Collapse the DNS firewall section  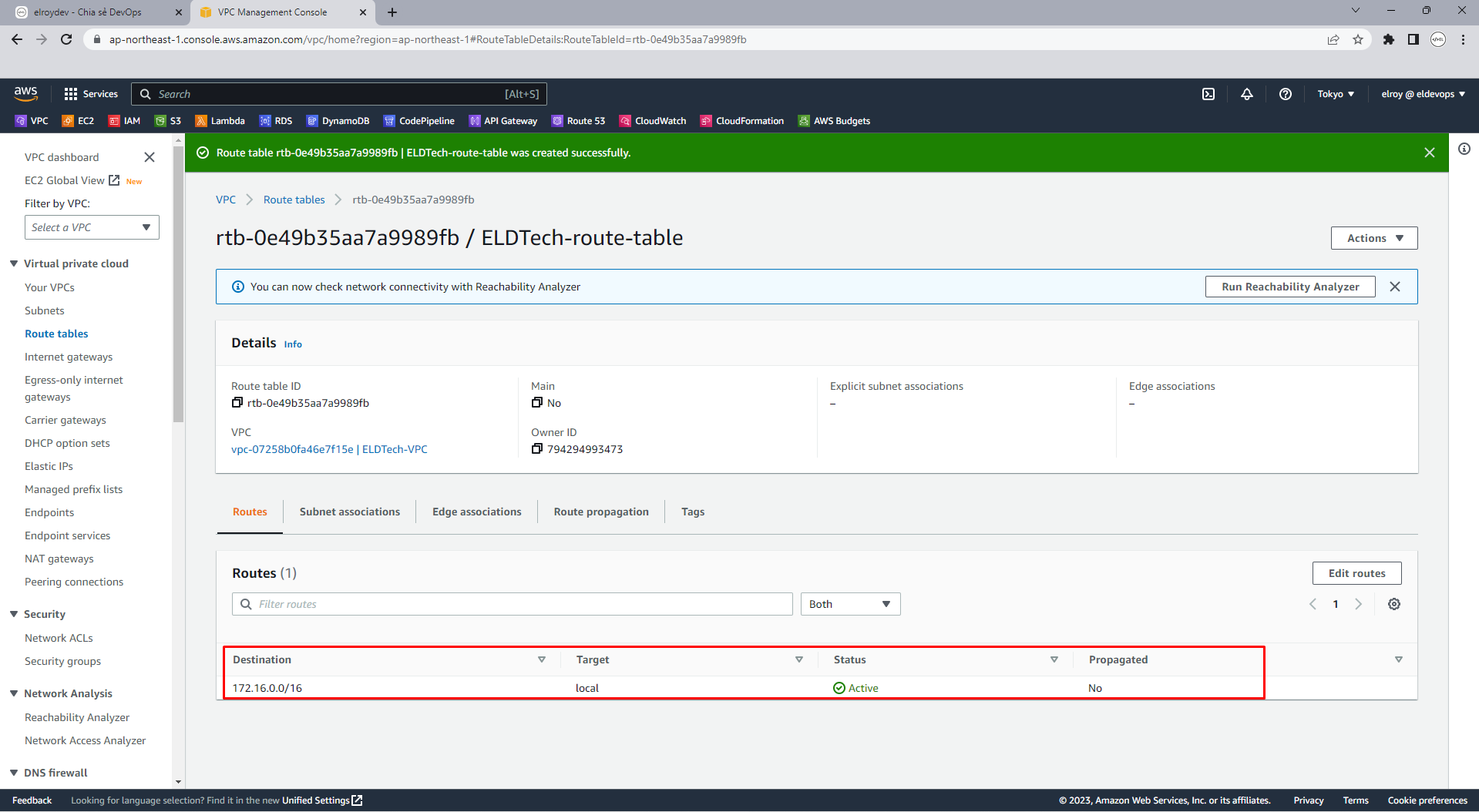click(14, 773)
